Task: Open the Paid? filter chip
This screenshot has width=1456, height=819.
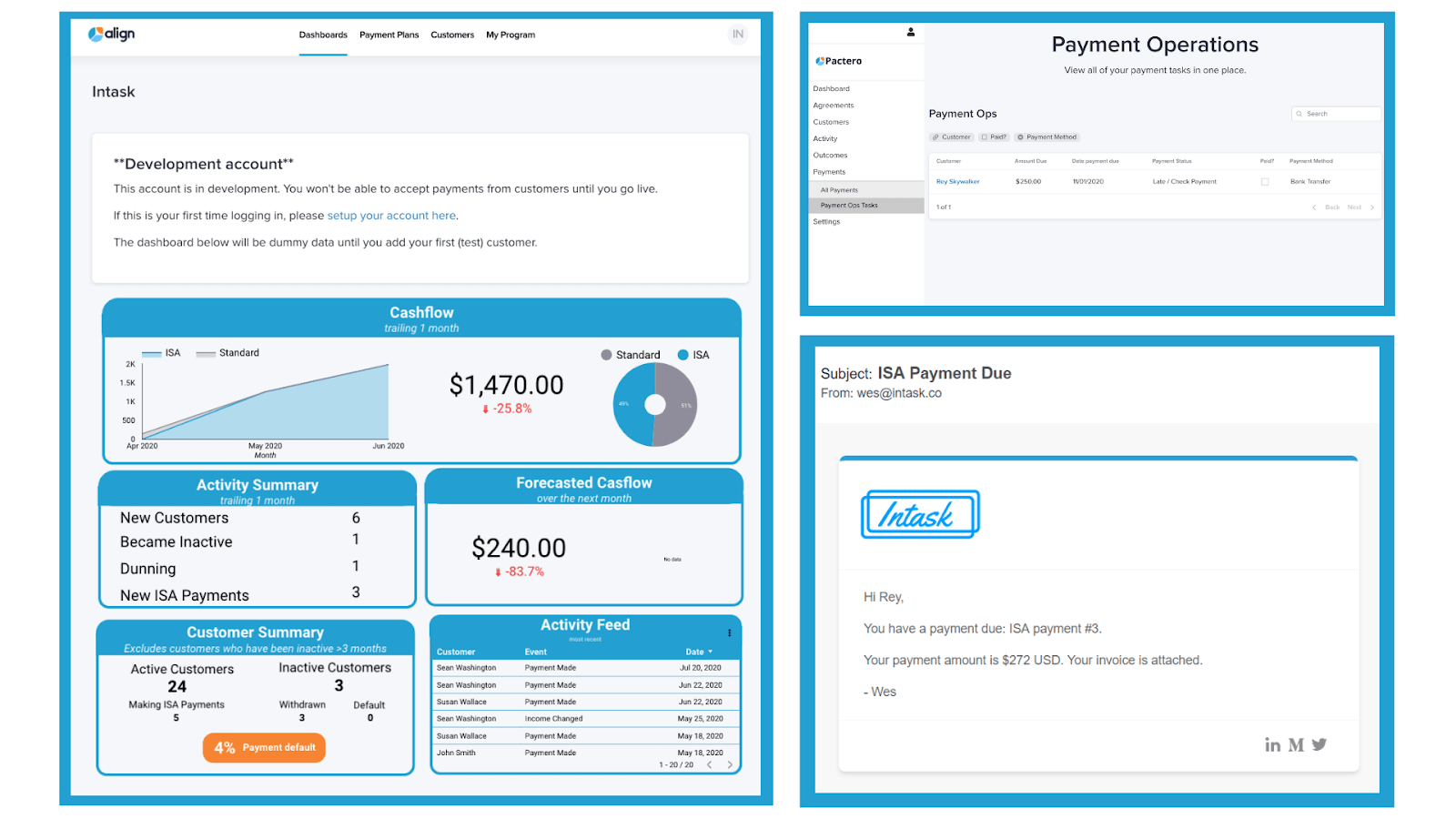Action: click(994, 137)
